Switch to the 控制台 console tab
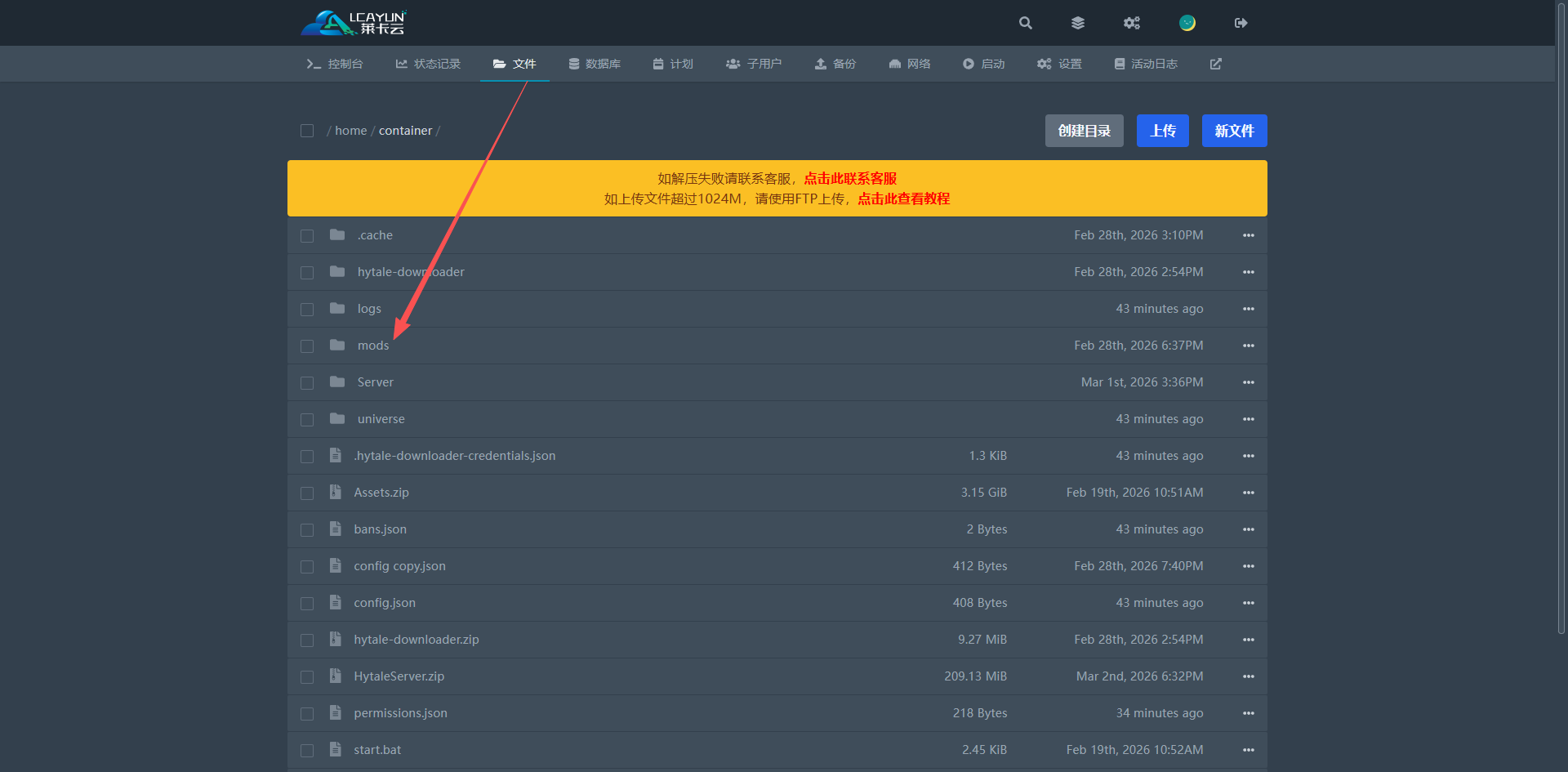This screenshot has width=1568, height=772. tap(335, 64)
